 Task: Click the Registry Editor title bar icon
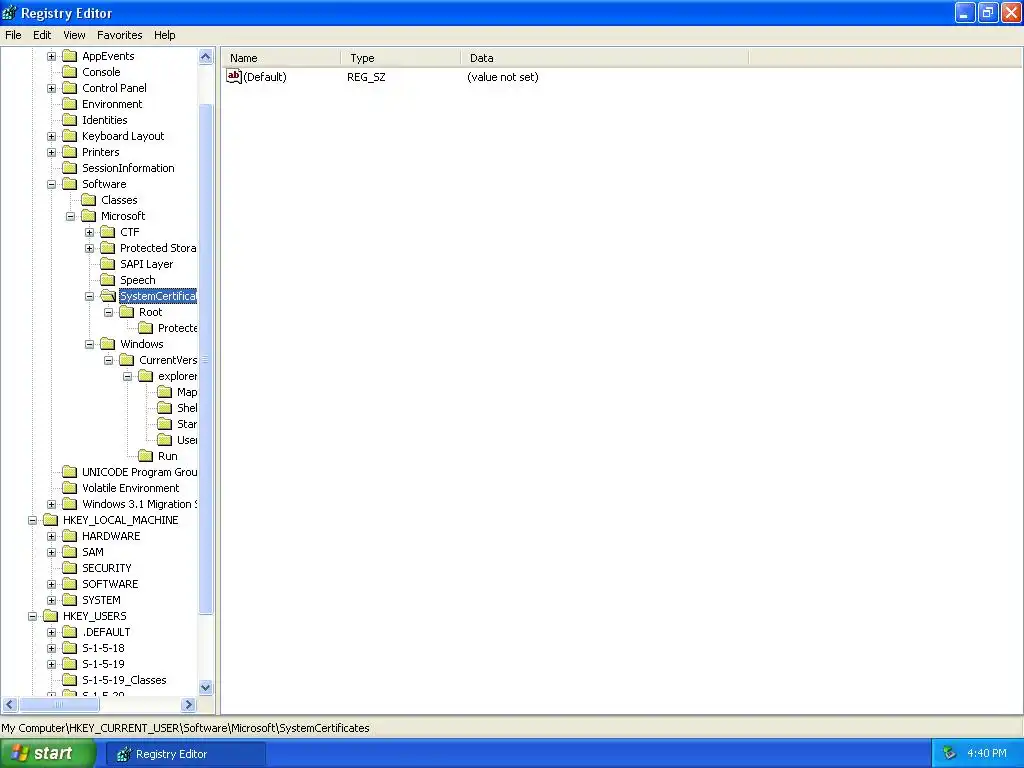pyautogui.click(x=9, y=12)
